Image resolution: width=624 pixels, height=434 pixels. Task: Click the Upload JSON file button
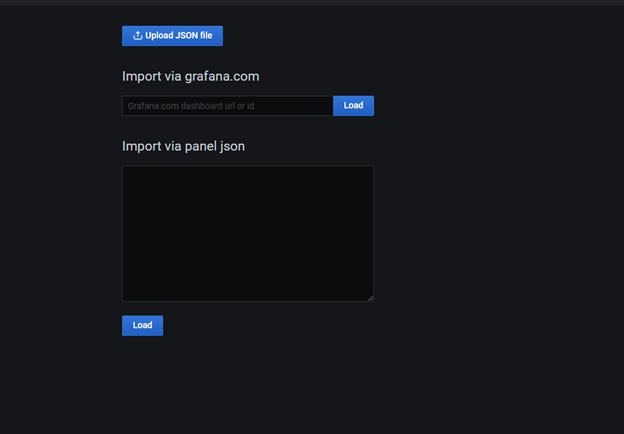[172, 36]
